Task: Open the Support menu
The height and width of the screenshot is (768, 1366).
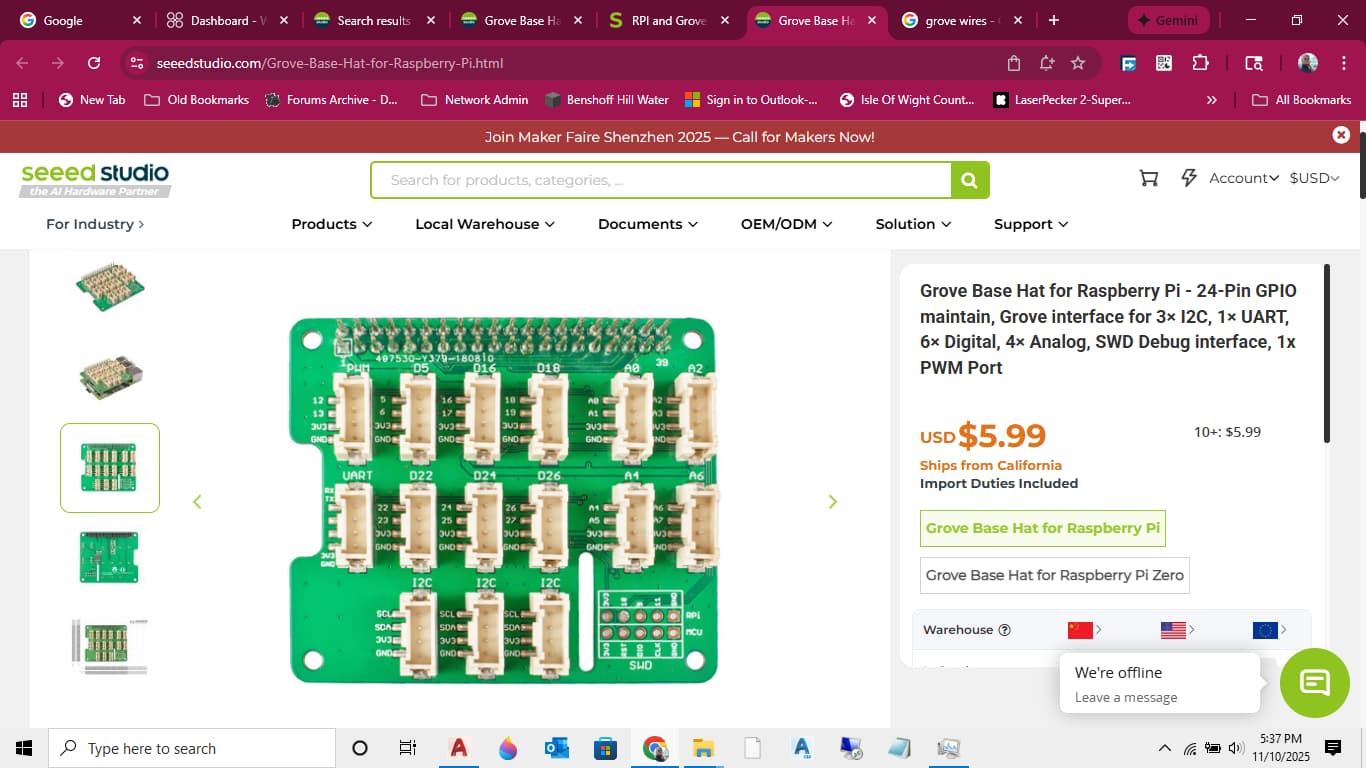Action: (1030, 224)
